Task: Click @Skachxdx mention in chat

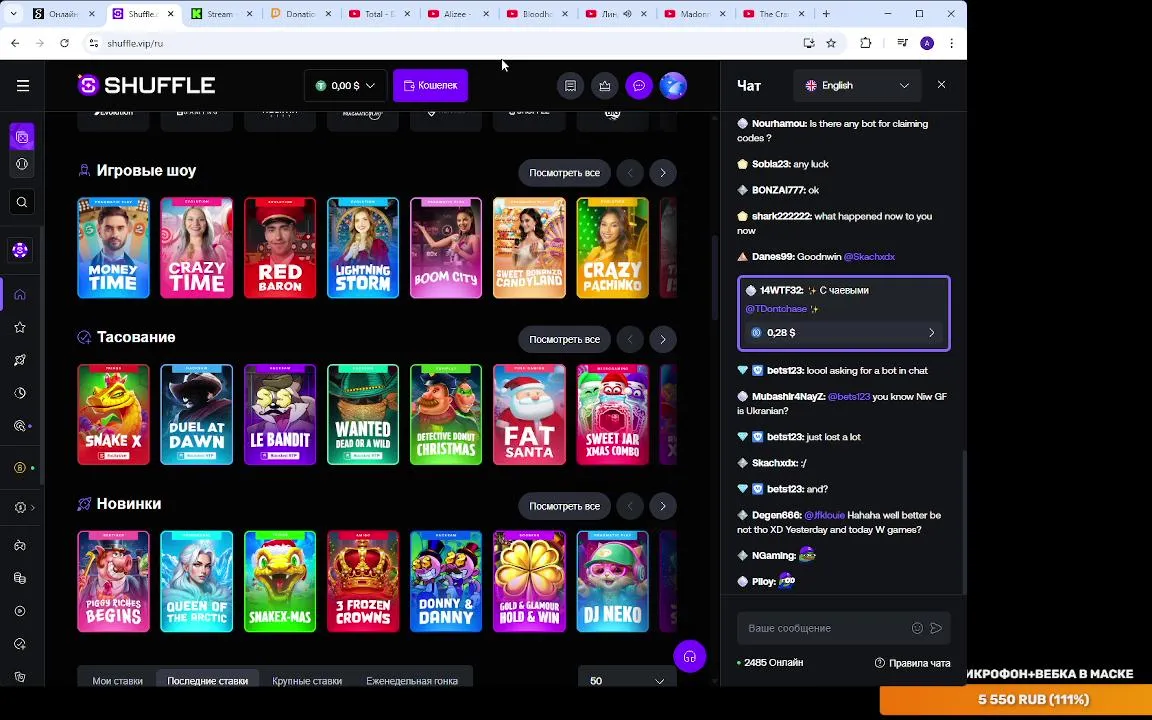Action: pos(869,256)
